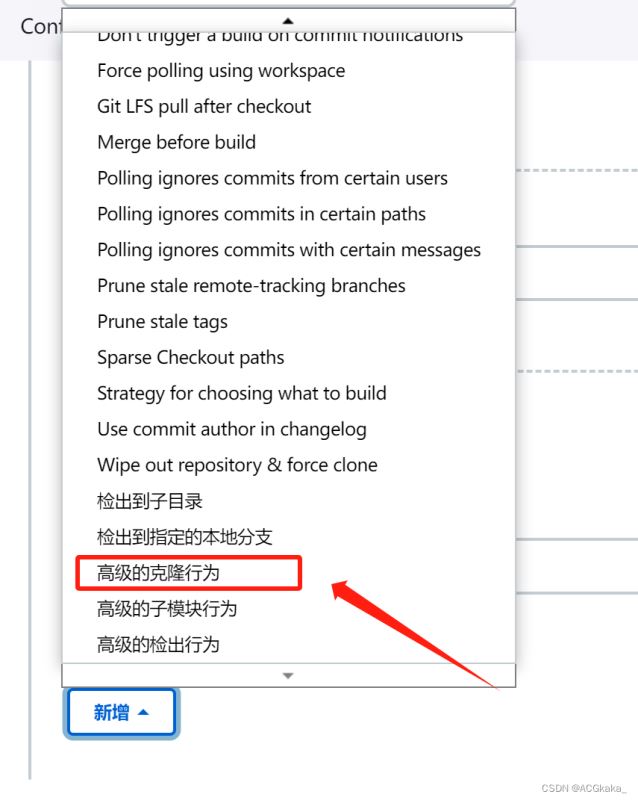Select Force polling using workspace

coord(288,70)
